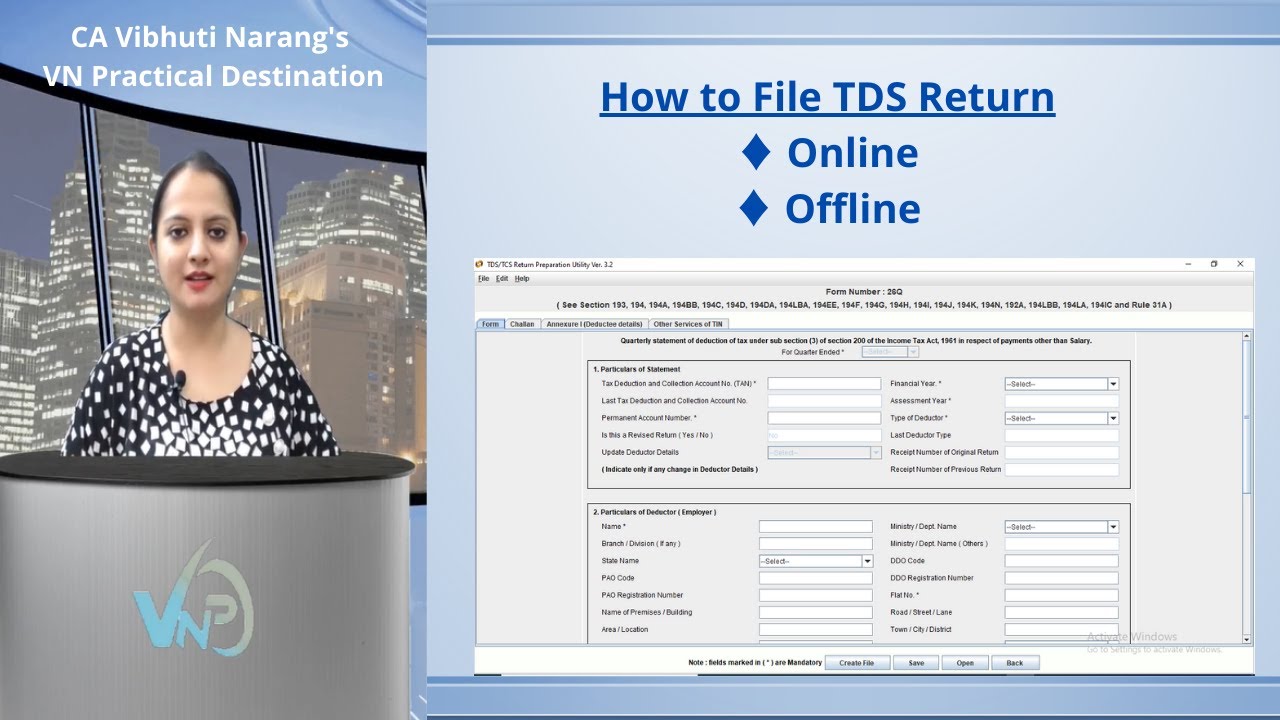The image size is (1280, 720).
Task: Open the Help menu
Action: [x=522, y=278]
